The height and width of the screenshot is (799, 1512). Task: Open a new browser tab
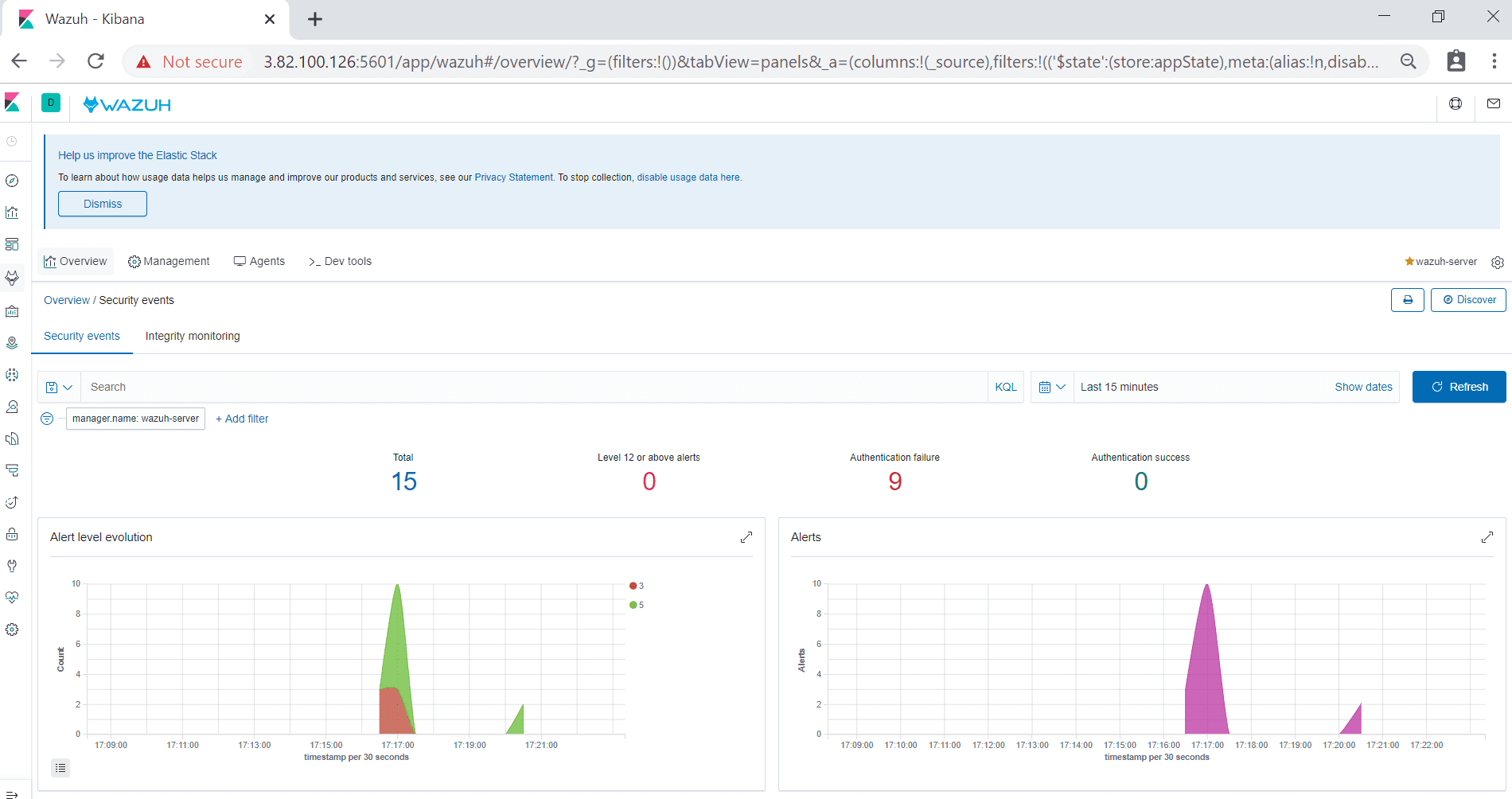click(x=315, y=19)
